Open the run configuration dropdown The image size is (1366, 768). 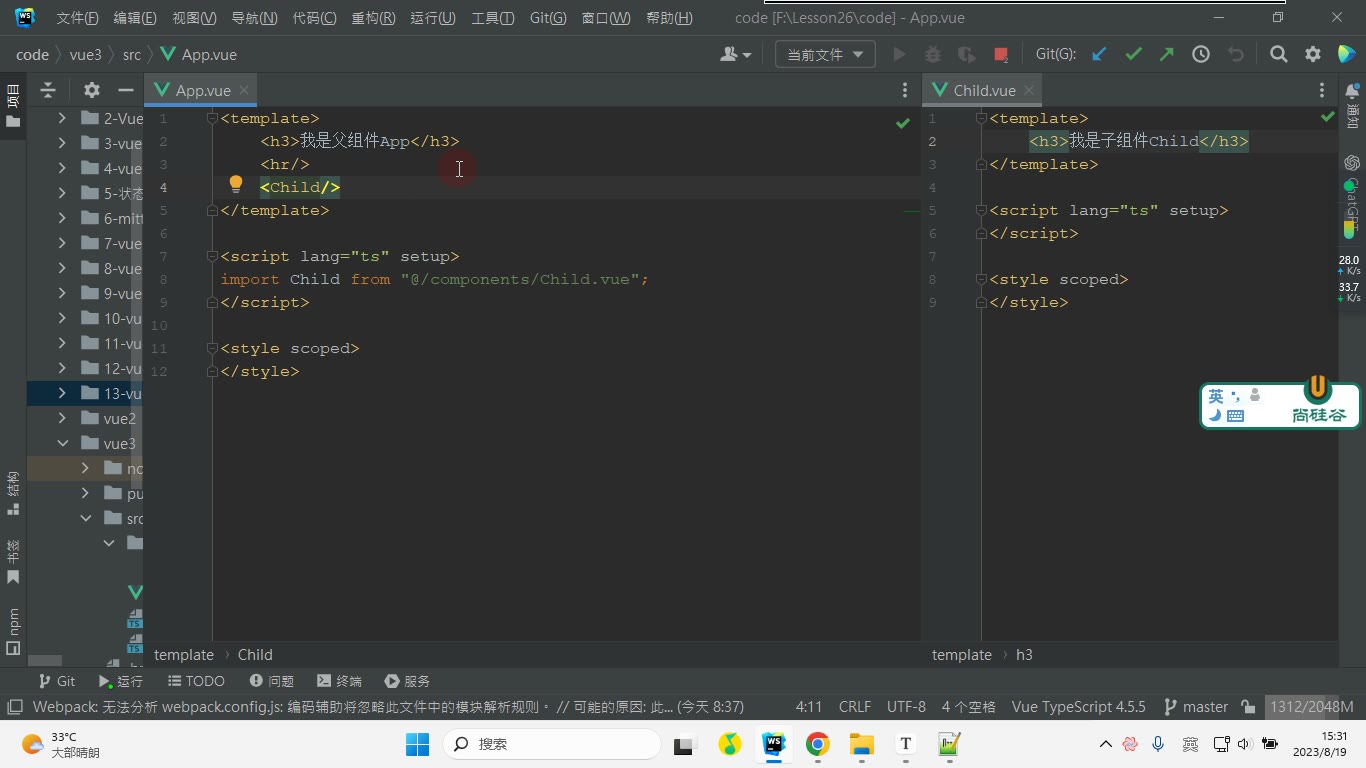(825, 55)
